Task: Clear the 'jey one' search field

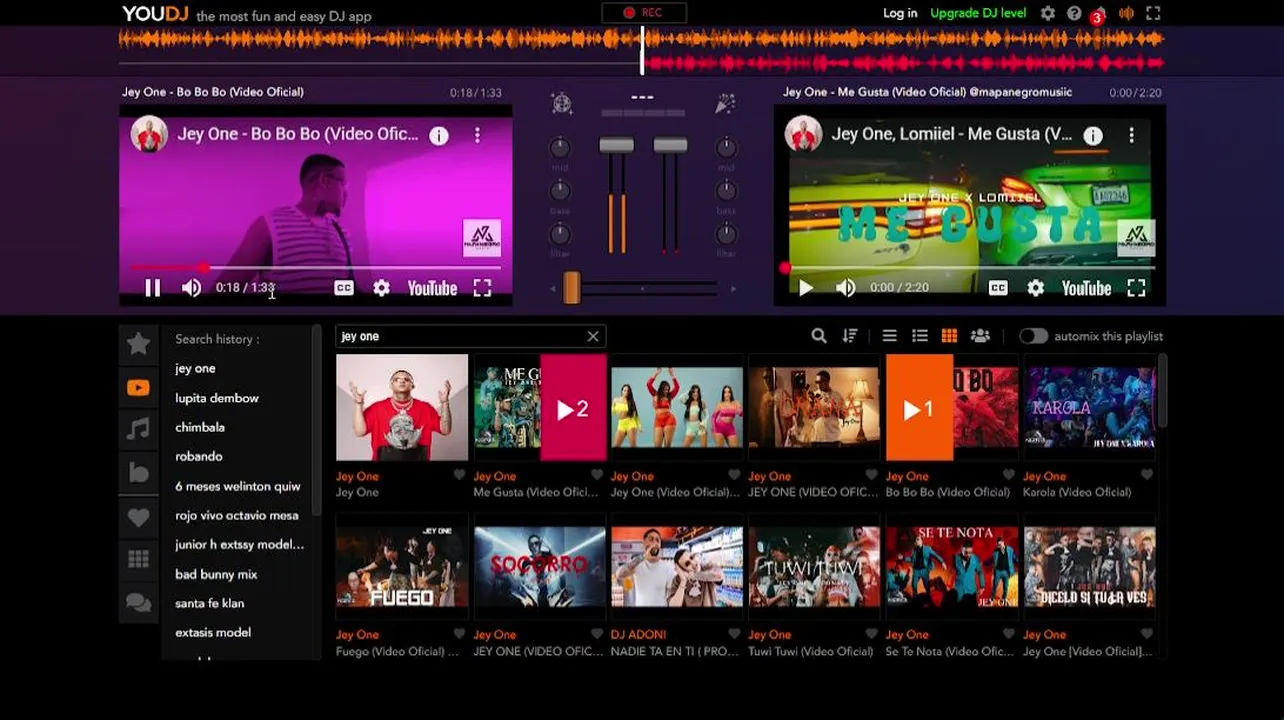Action: tap(593, 336)
